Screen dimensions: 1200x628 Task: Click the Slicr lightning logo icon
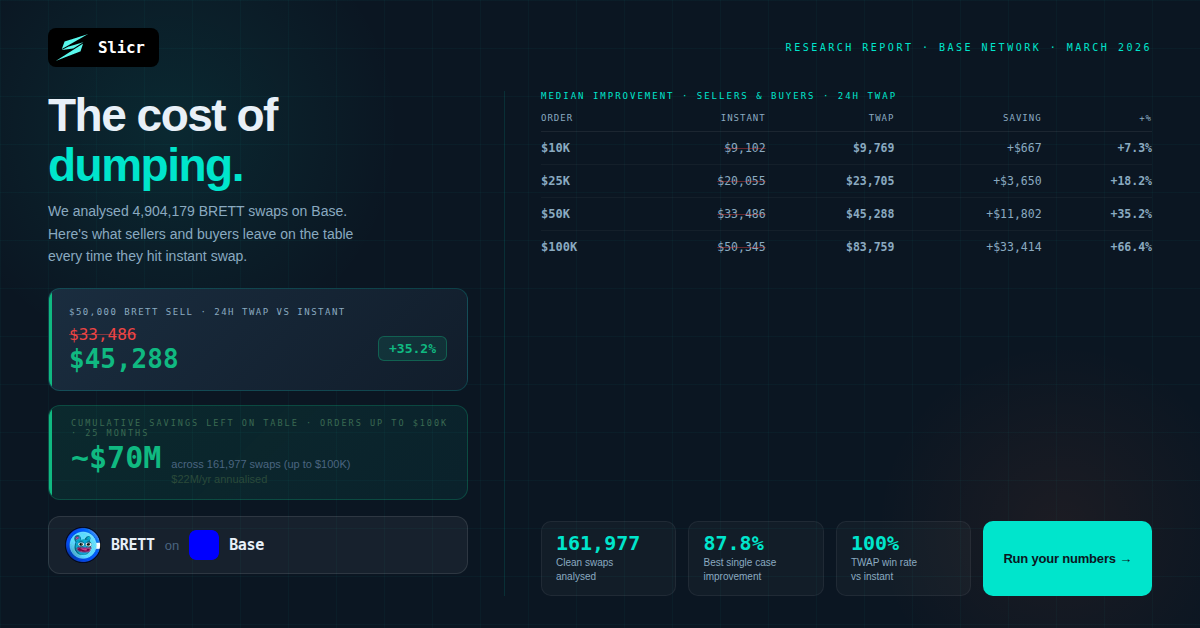tap(72, 48)
